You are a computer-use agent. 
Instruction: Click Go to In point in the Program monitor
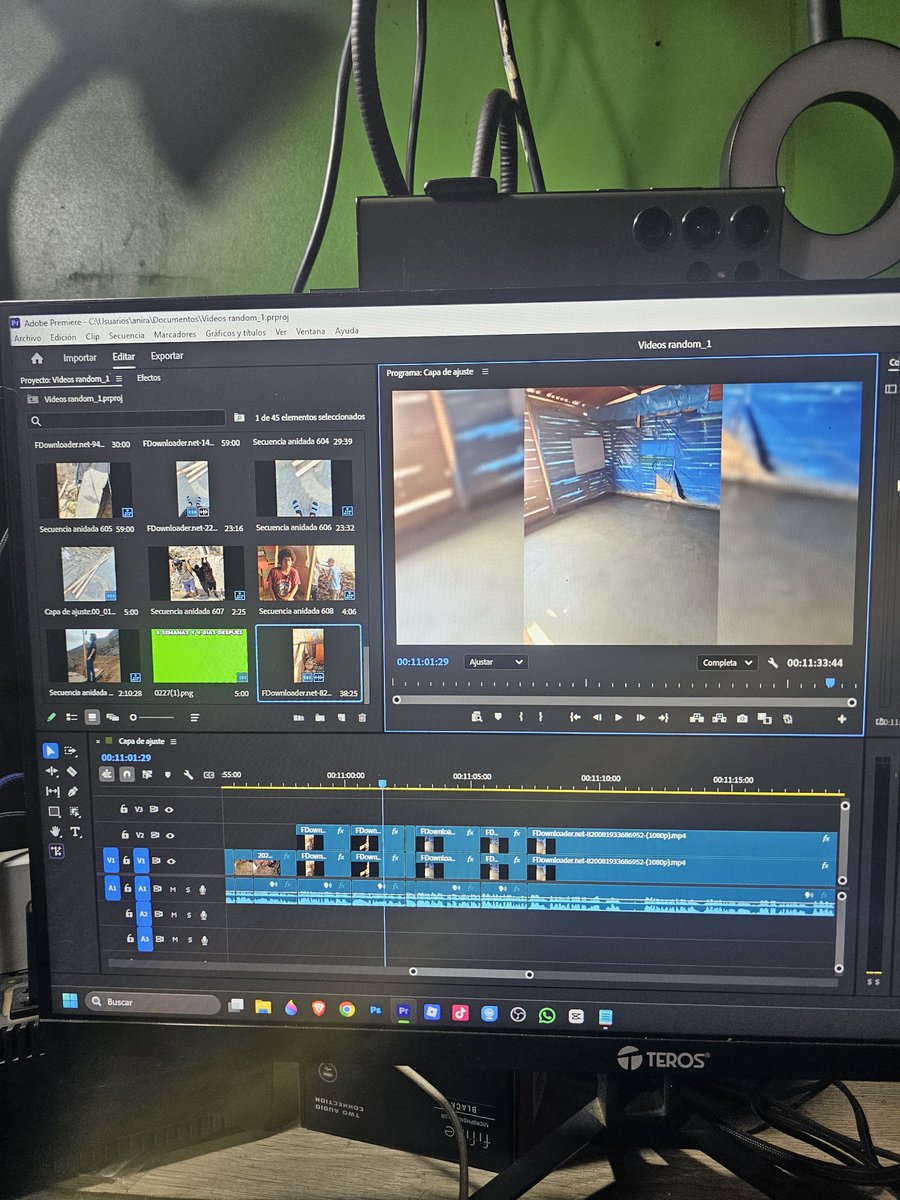[575, 717]
